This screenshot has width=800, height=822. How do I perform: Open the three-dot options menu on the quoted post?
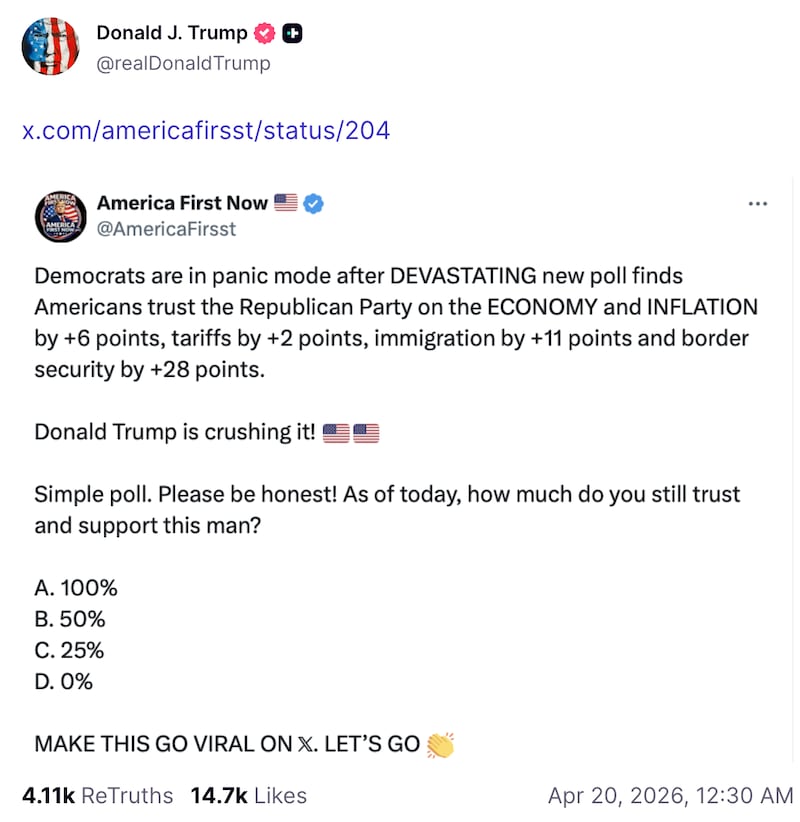758,203
